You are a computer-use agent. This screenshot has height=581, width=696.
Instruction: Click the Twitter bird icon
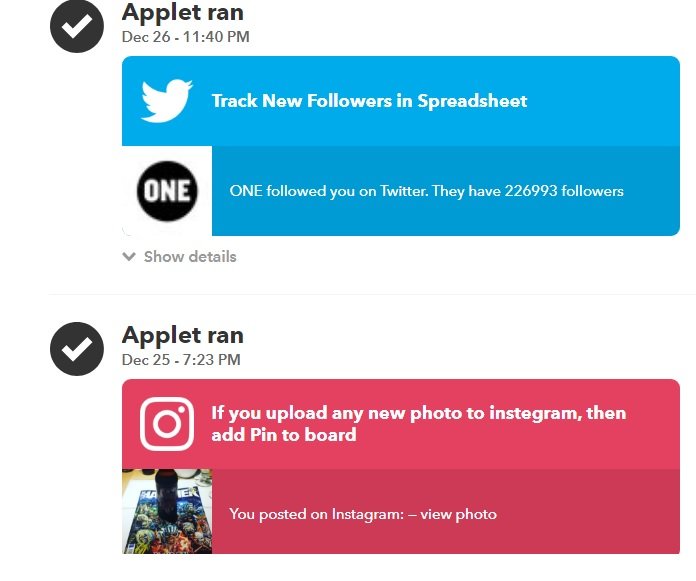166,101
